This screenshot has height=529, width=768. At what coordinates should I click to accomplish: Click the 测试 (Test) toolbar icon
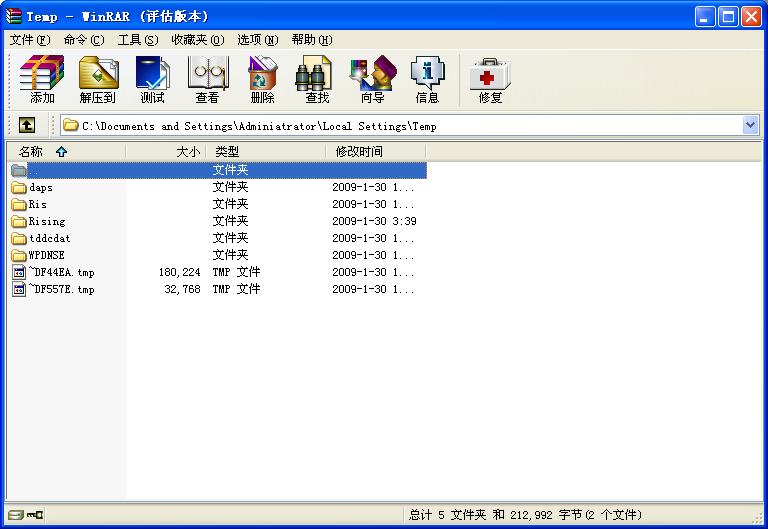[x=152, y=73]
